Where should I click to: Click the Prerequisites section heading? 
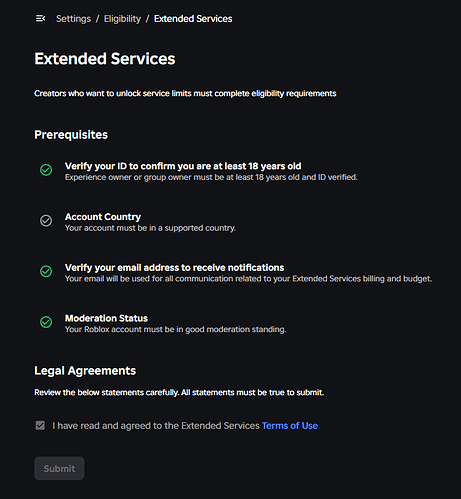[71, 135]
